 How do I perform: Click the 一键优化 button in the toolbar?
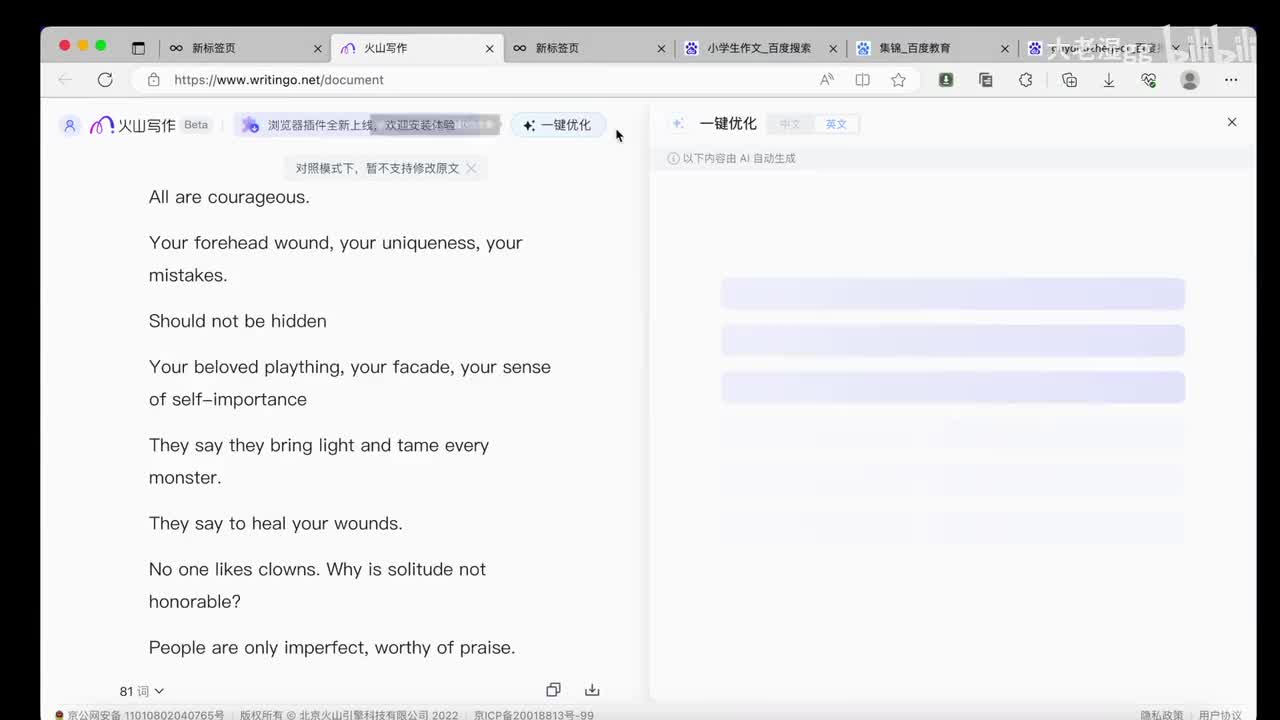click(557, 125)
